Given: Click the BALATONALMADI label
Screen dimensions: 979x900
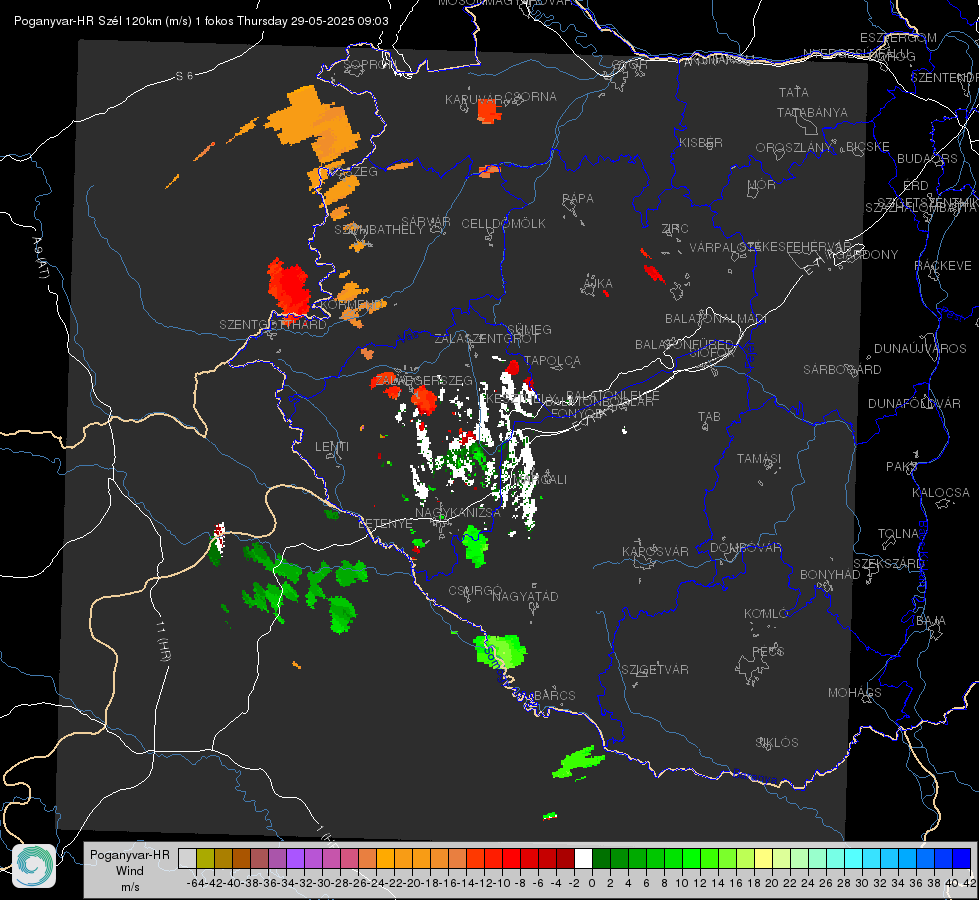Looking at the screenshot, I should [716, 319].
